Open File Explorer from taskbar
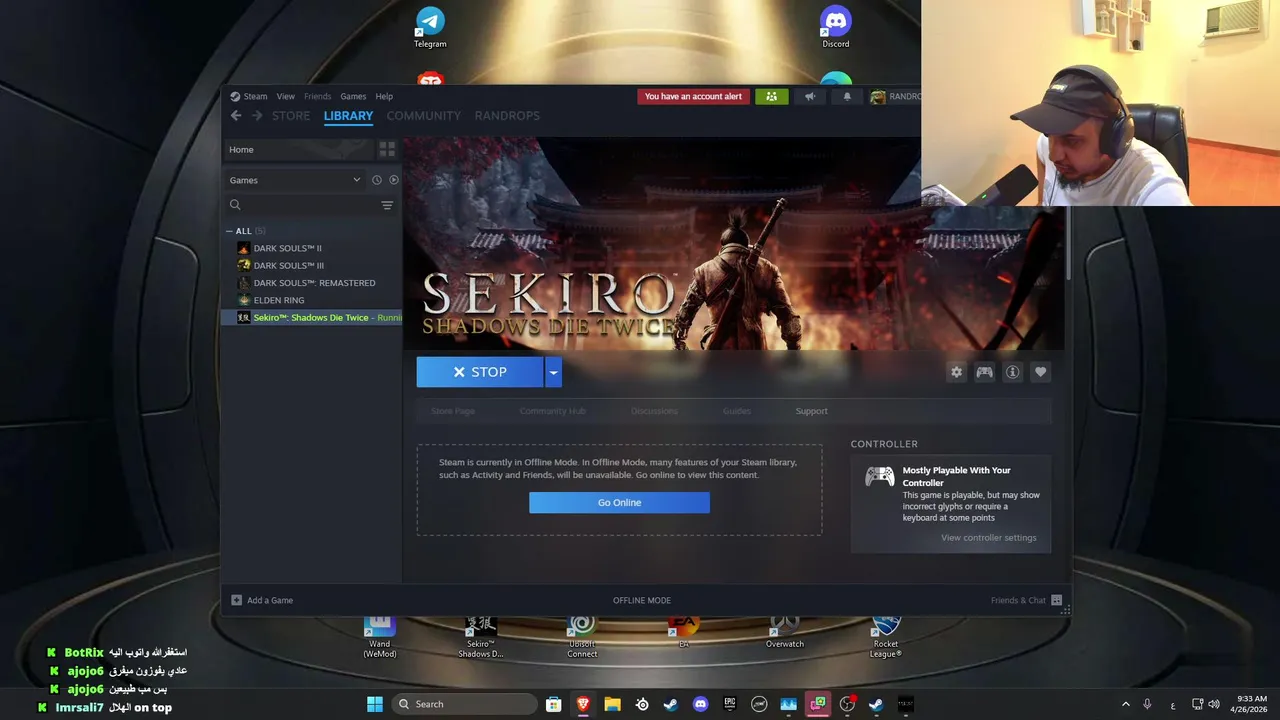The width and height of the screenshot is (1280, 720). click(612, 704)
